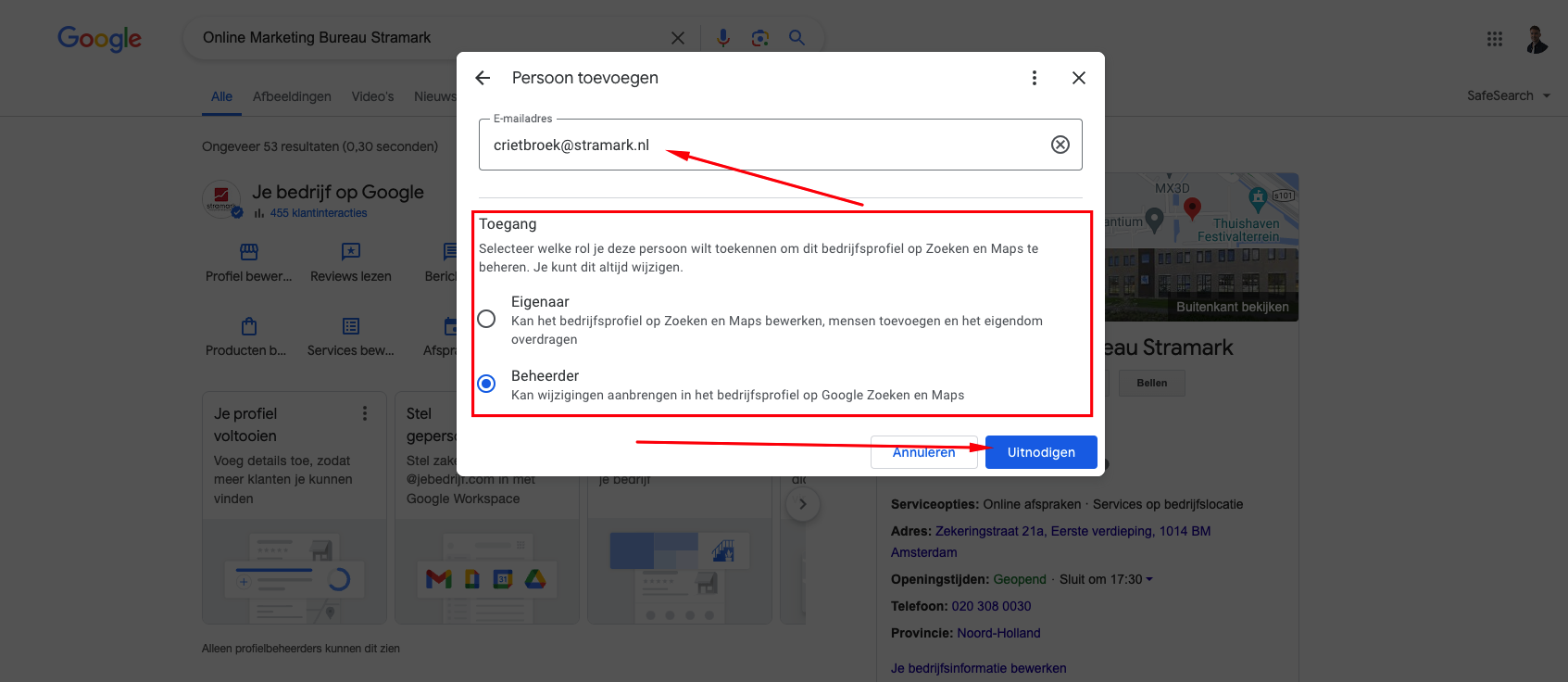
Task: Open the Google account profile picture
Action: click(1537, 39)
